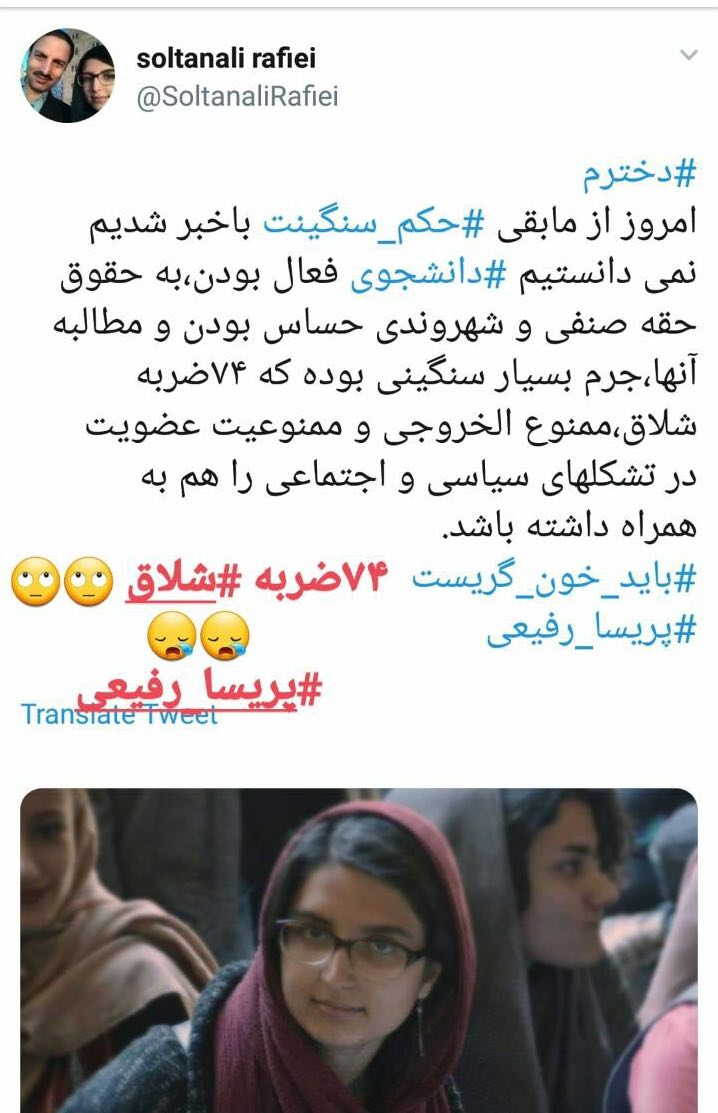Open the attached tweet photo
Viewport: 718px width, 1113px height.
(x=358, y=950)
